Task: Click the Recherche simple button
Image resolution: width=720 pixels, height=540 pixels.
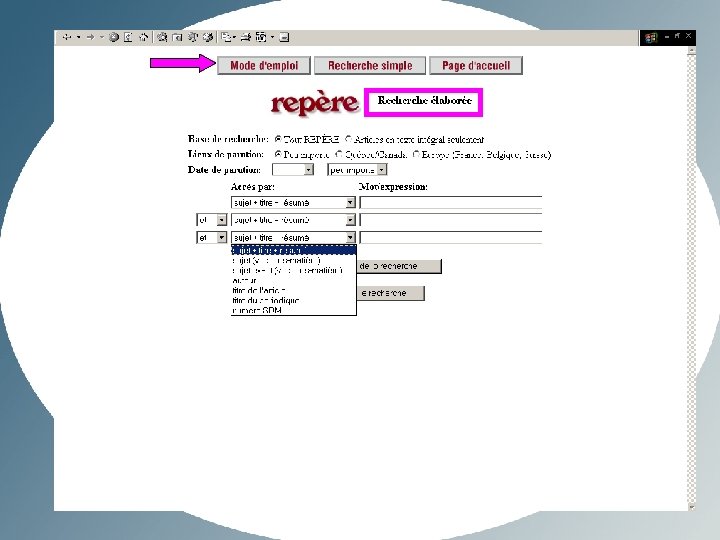Action: click(370, 66)
